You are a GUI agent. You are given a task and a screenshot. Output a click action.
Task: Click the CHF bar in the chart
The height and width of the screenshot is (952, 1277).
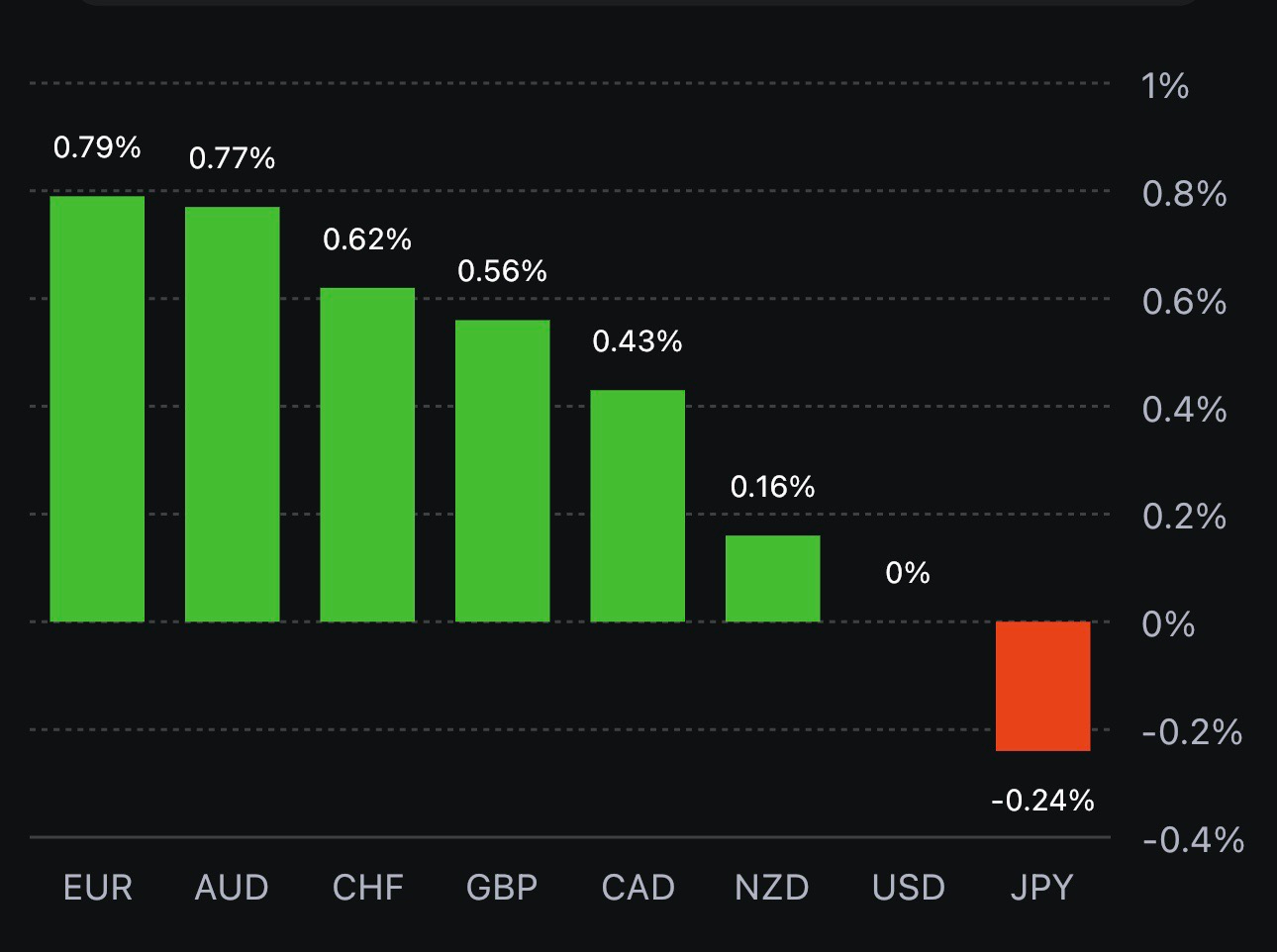[367, 454]
